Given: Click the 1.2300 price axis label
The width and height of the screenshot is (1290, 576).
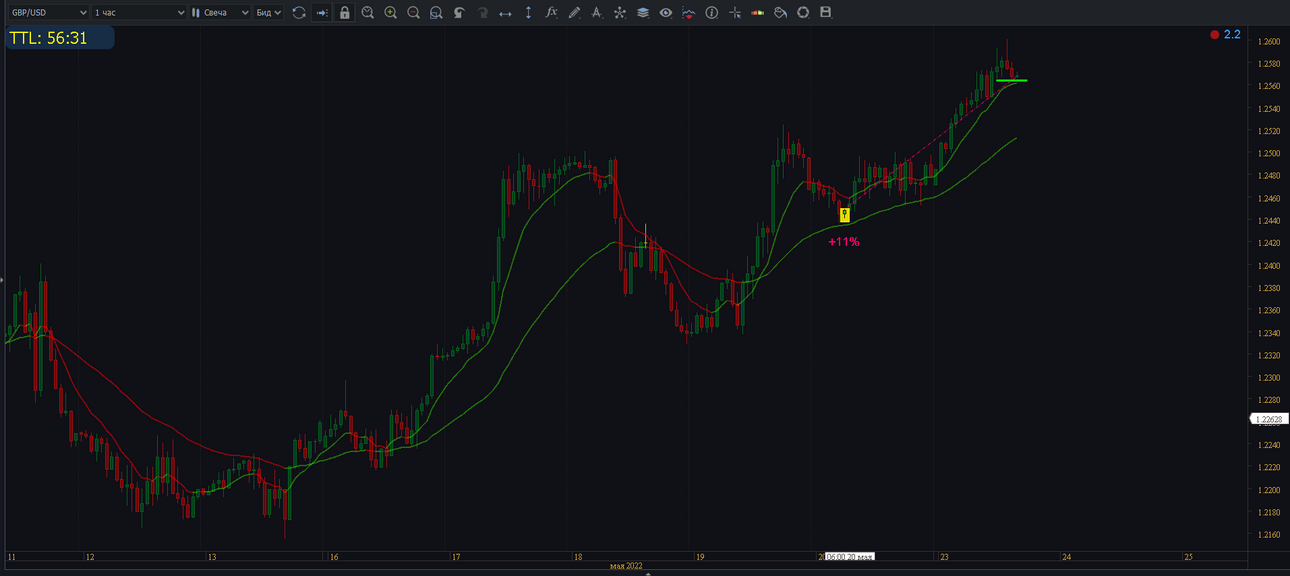Looking at the screenshot, I should [x=1270, y=378].
